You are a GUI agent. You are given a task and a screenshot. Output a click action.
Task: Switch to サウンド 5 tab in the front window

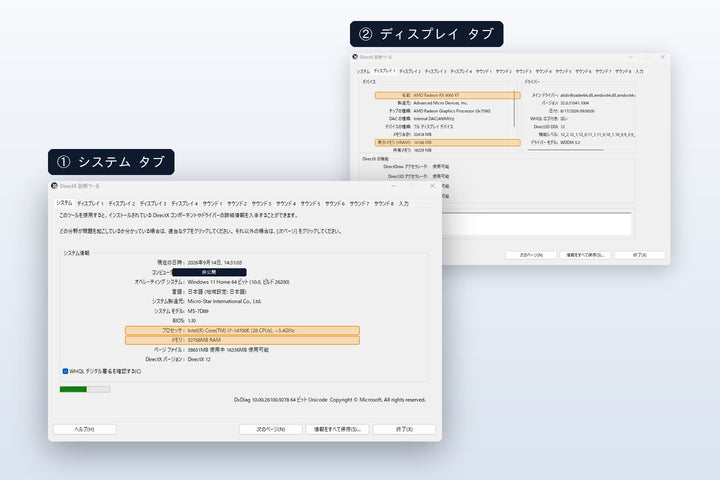(x=310, y=203)
